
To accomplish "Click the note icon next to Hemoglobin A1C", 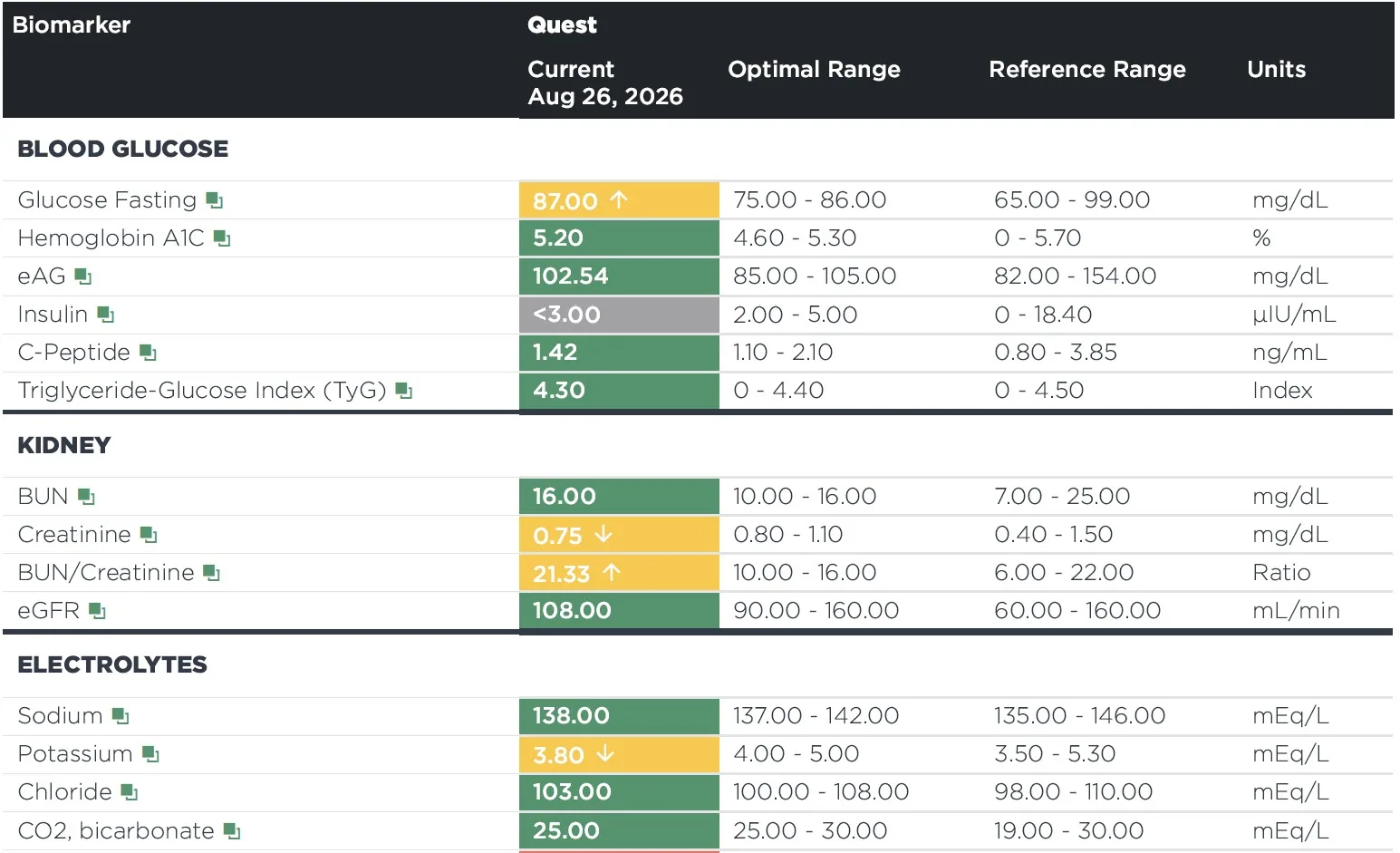I will 222,238.
